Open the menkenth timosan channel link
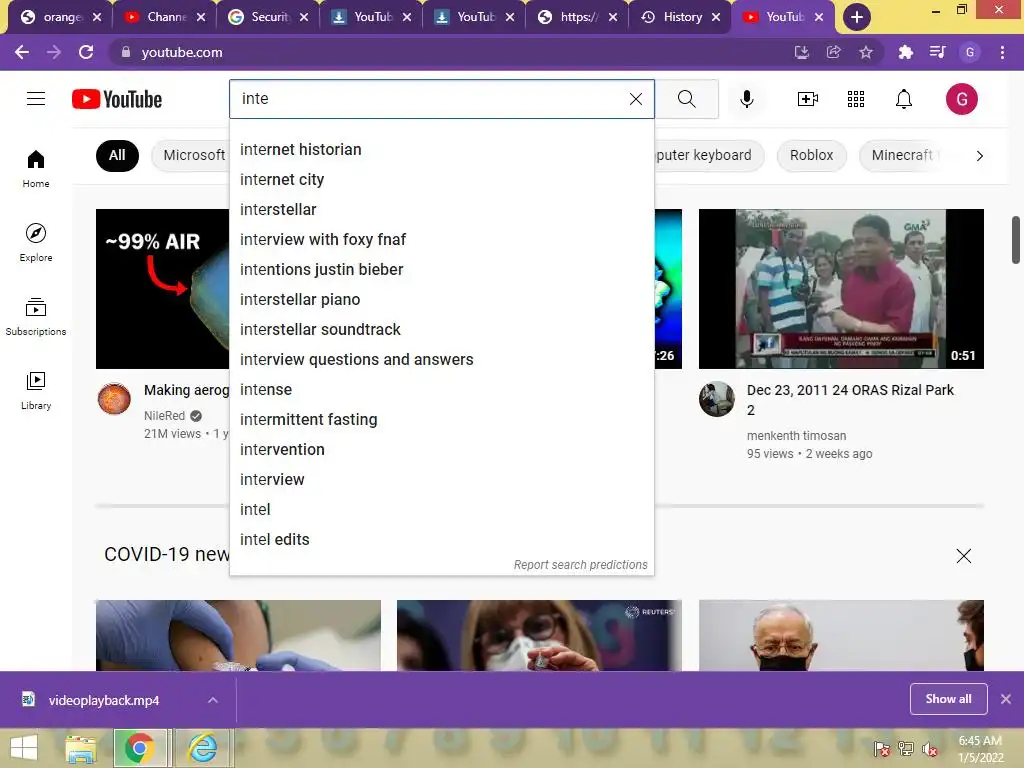 click(796, 436)
